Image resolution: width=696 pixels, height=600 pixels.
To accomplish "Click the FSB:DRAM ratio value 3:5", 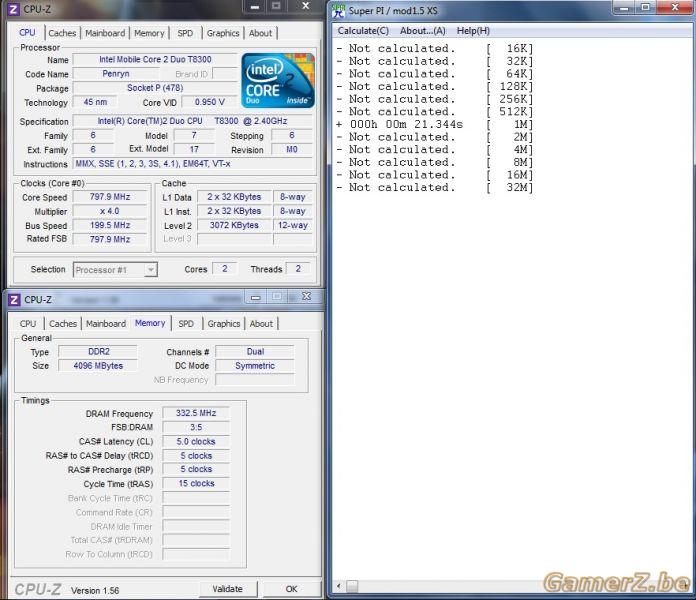I will (196, 427).
